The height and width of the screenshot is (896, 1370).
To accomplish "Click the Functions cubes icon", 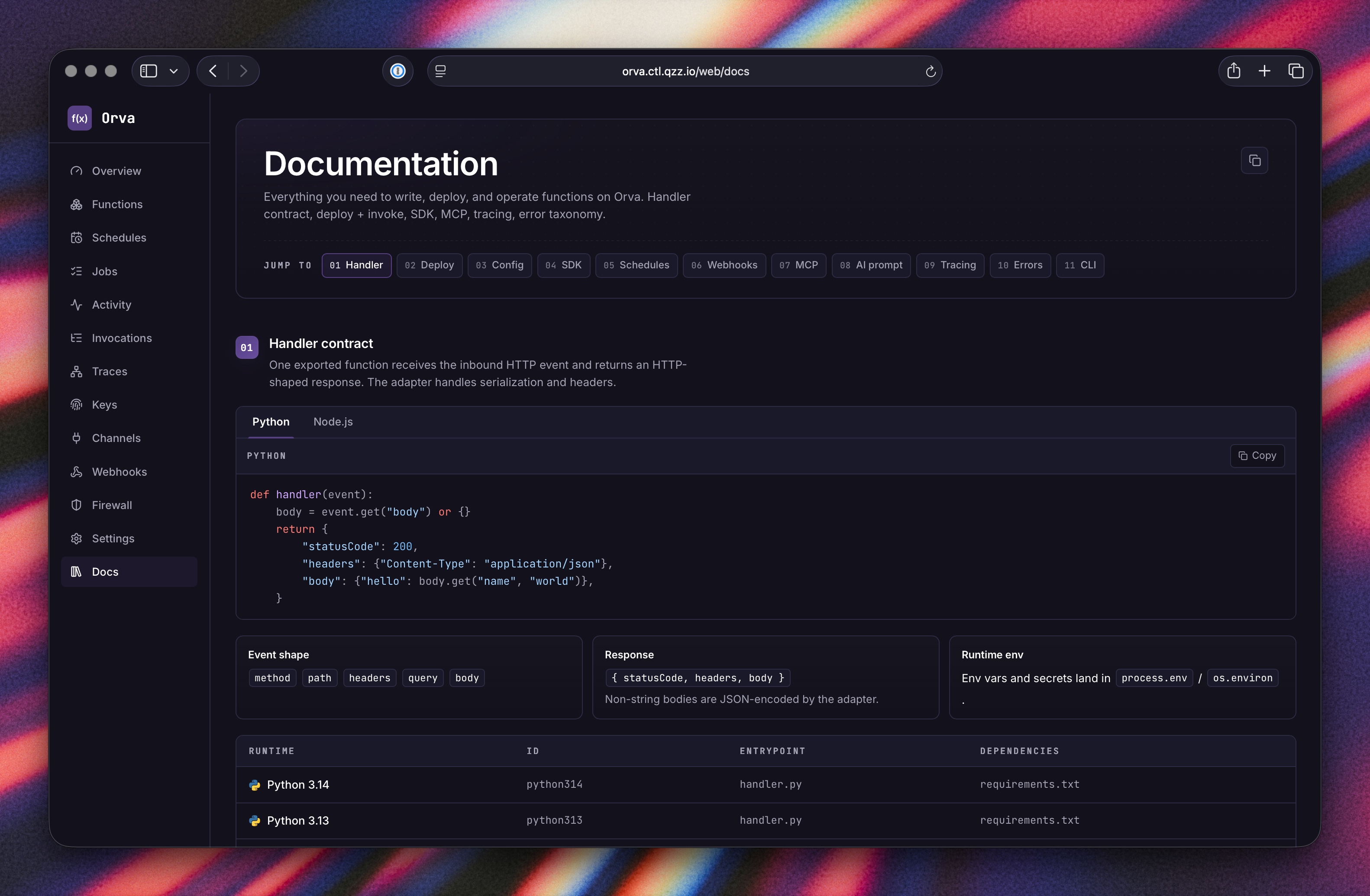I will click(x=77, y=204).
